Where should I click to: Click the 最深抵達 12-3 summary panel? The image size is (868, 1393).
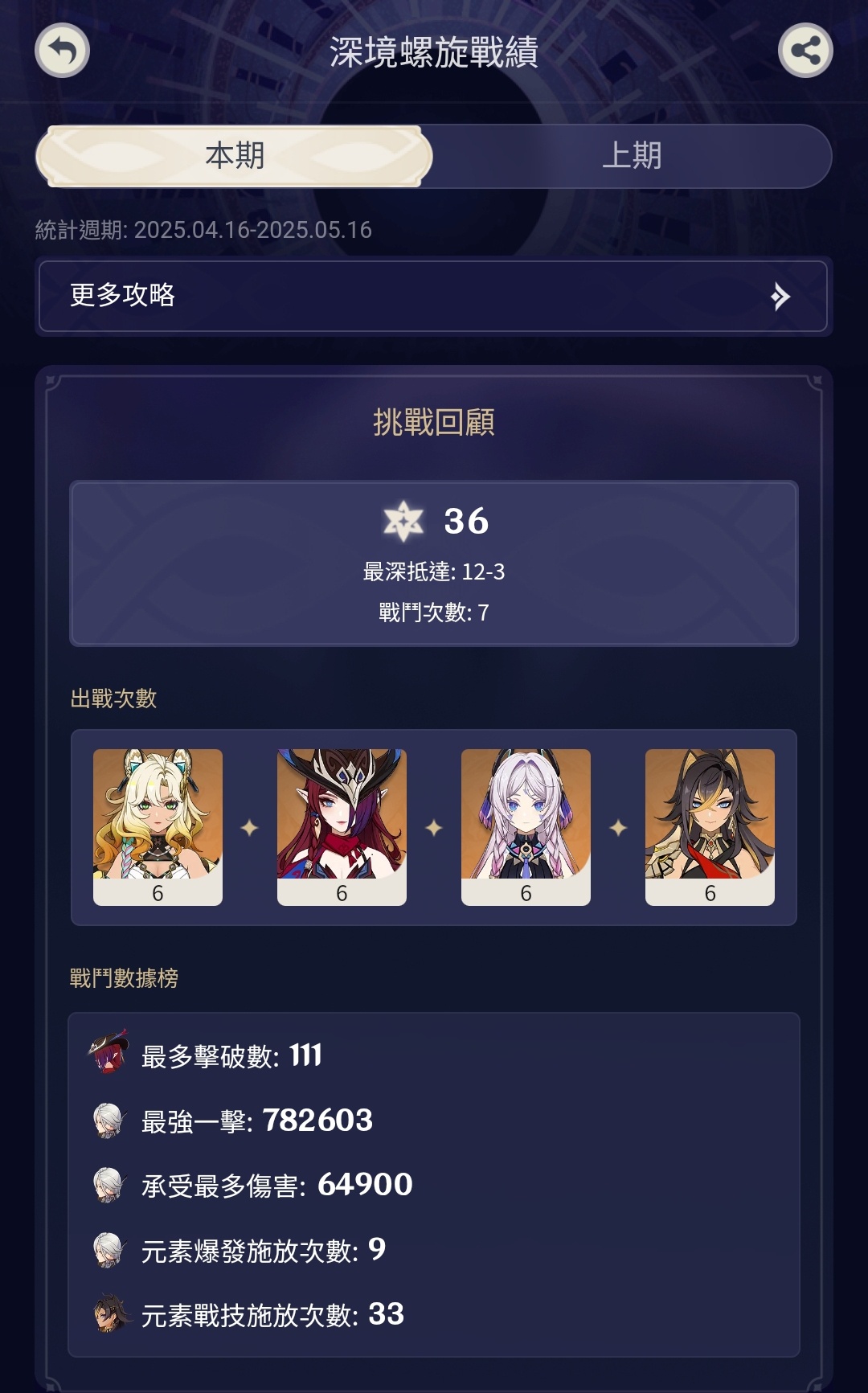point(434,563)
